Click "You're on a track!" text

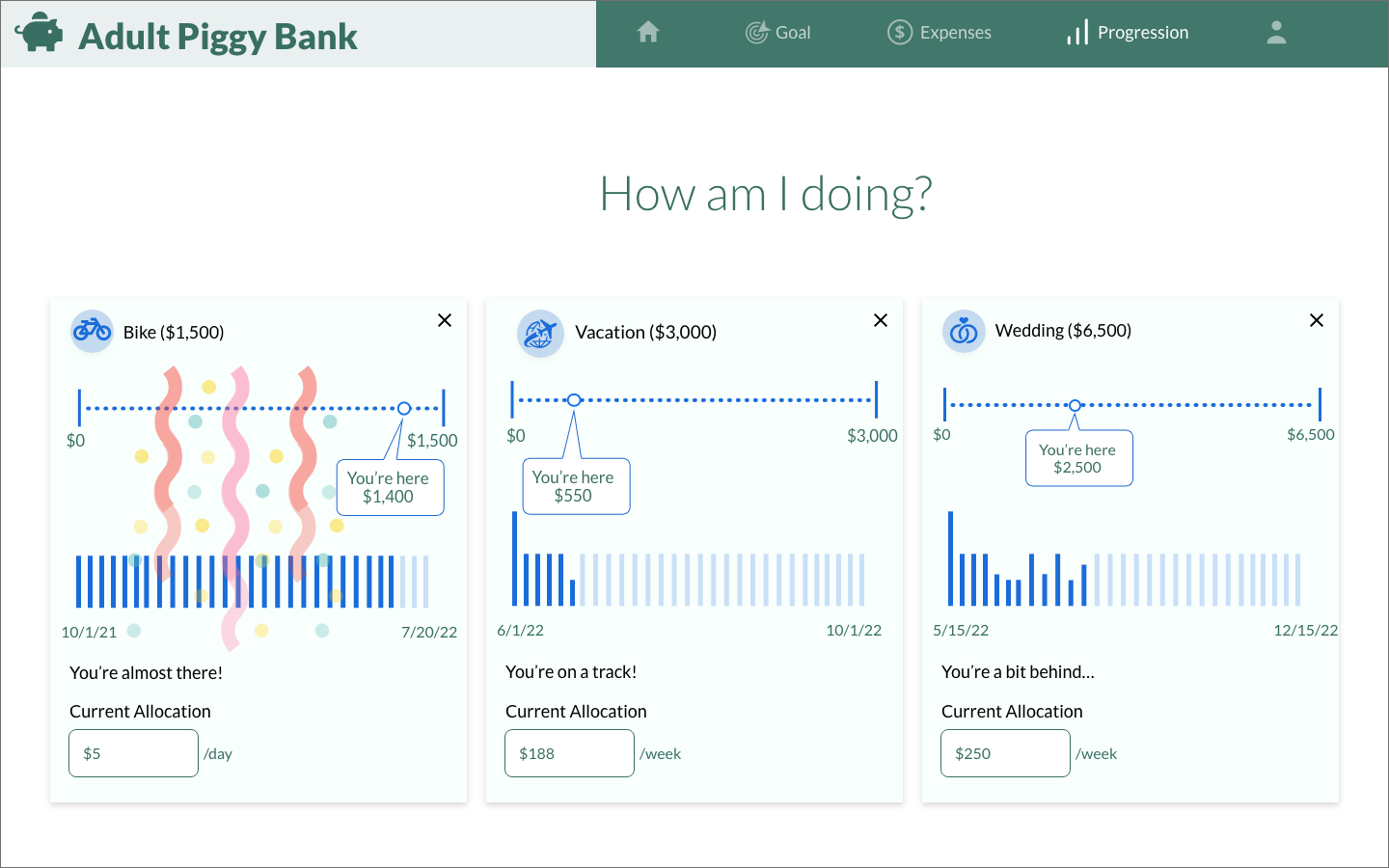pyautogui.click(x=571, y=672)
